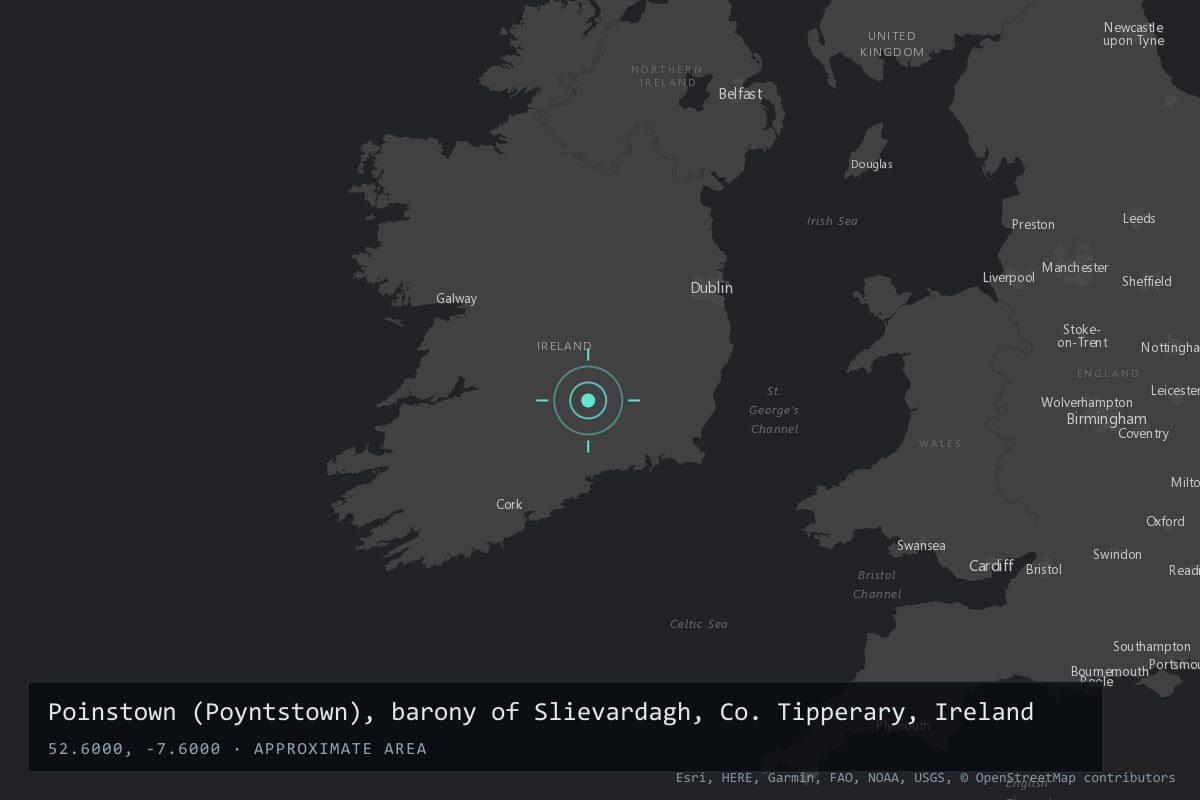
Task: Click the Leeds city label
Action: click(1139, 219)
